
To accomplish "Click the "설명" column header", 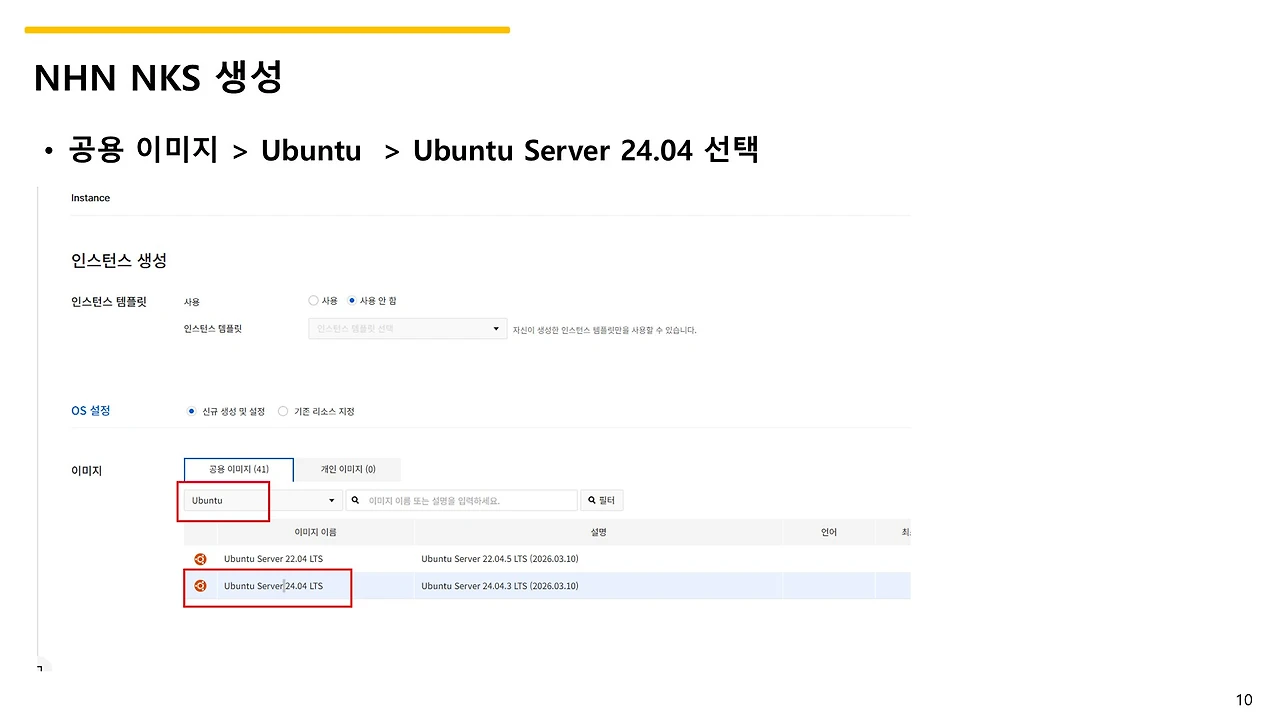I will 598,532.
